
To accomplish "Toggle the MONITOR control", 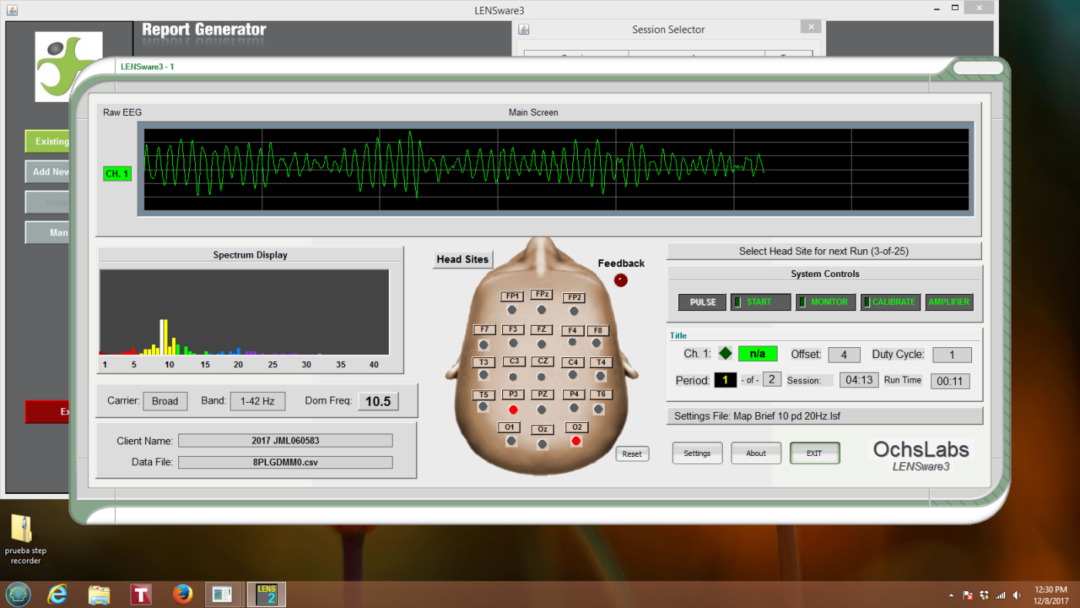I will (826, 301).
